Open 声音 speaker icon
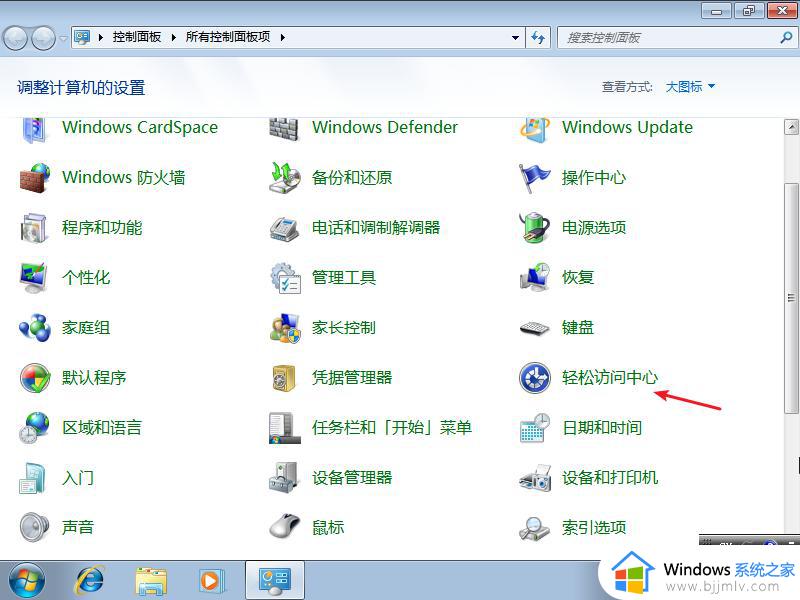 [x=35, y=527]
